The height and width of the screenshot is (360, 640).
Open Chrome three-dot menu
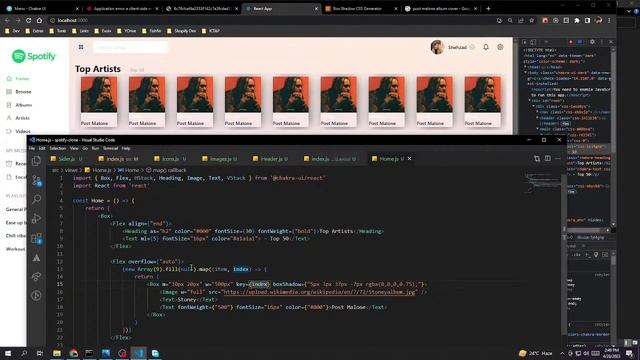coord(609,20)
